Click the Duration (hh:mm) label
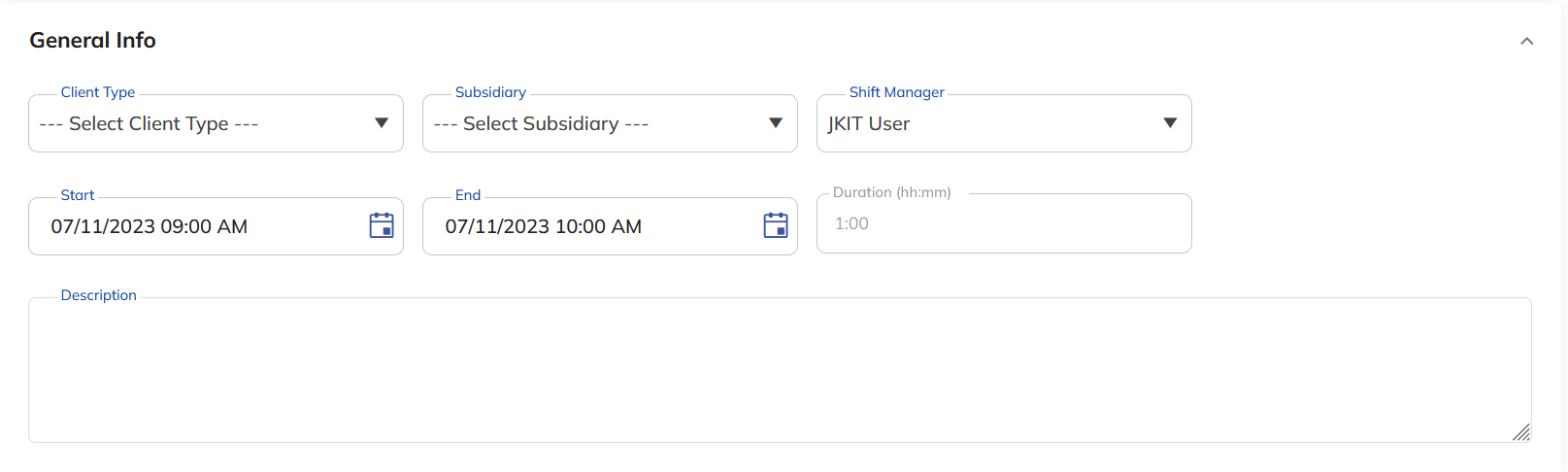This screenshot has width=1568, height=472. pos(891,192)
